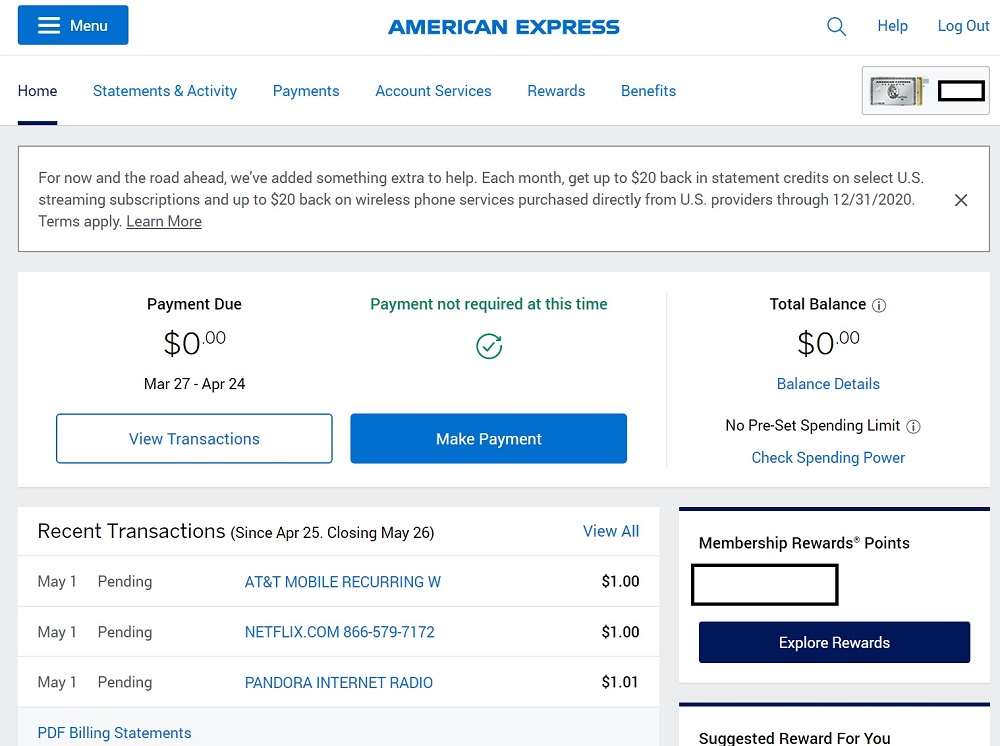
Task: Click View Transactions
Action: click(194, 438)
